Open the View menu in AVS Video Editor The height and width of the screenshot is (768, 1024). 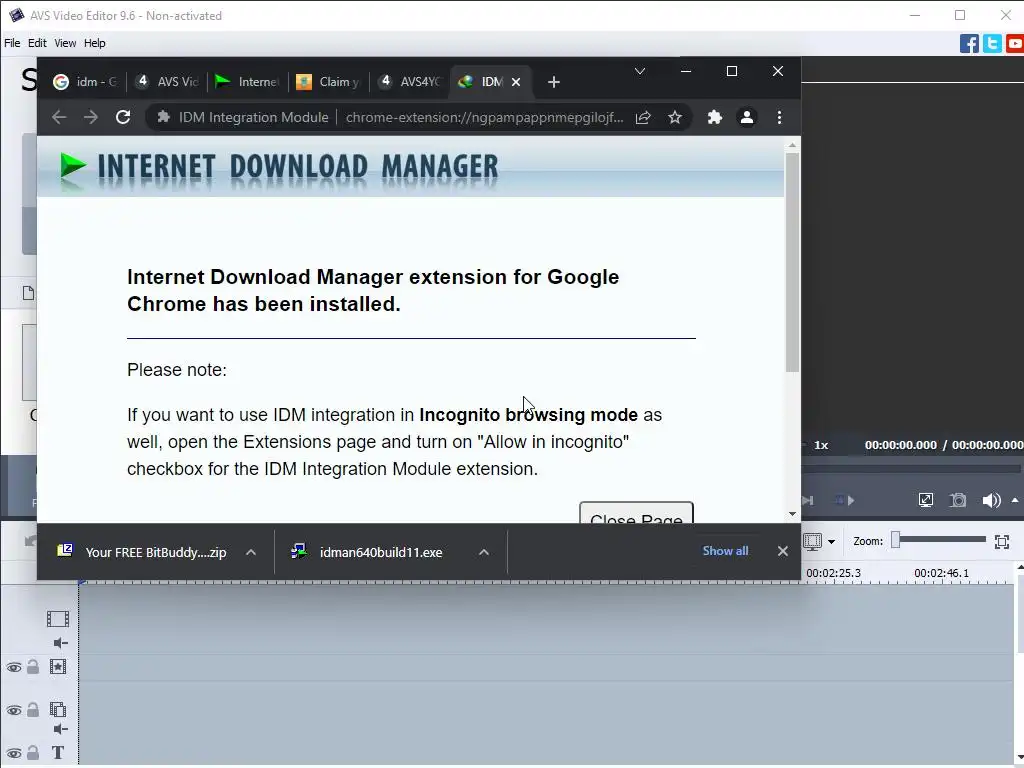coord(65,43)
